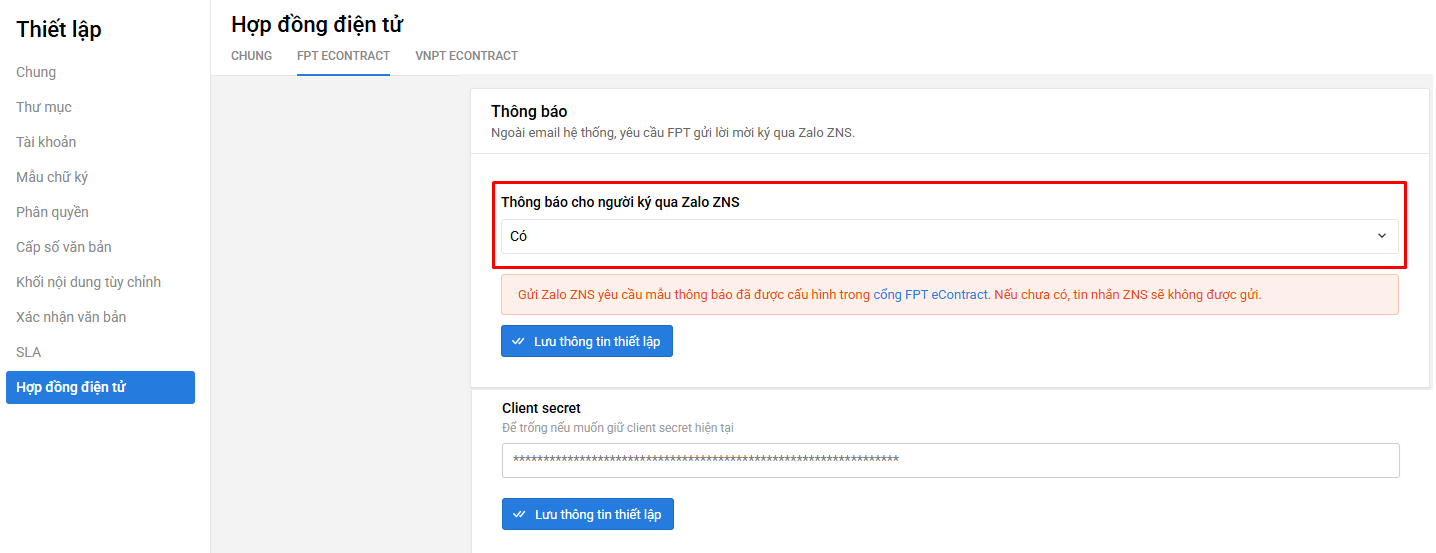Focus the Client secret input field

(950, 460)
